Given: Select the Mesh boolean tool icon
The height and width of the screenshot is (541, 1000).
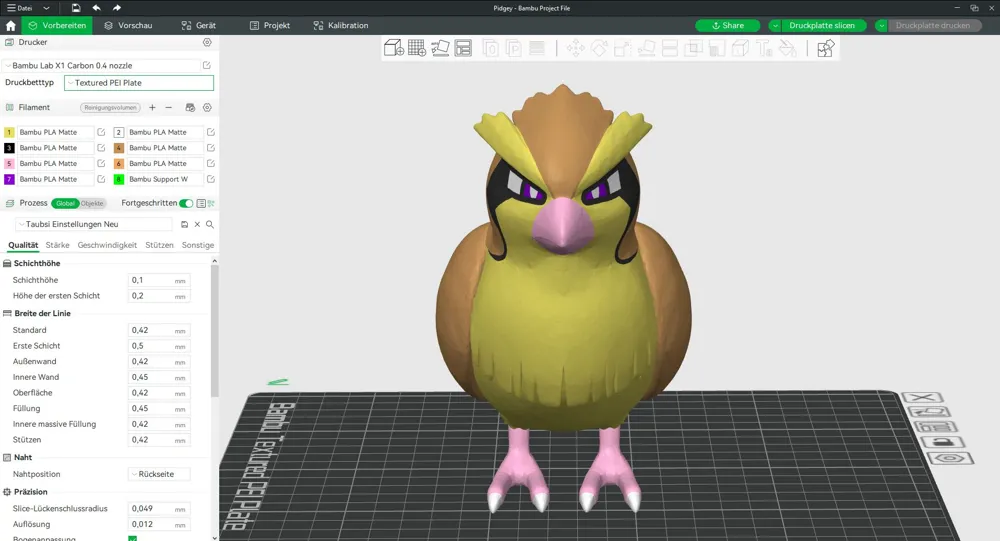Looking at the screenshot, I should pos(693,48).
